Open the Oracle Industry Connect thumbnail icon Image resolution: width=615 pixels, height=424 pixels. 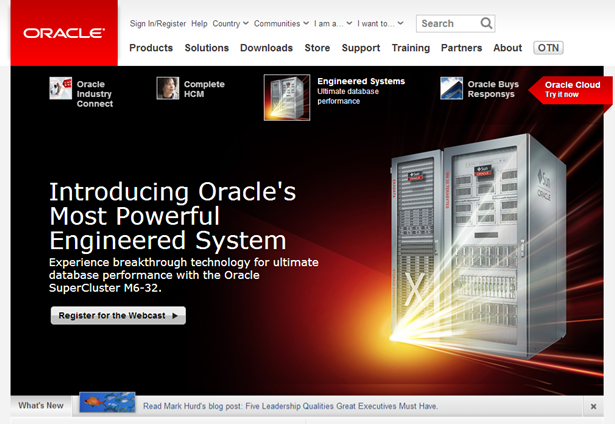61,88
